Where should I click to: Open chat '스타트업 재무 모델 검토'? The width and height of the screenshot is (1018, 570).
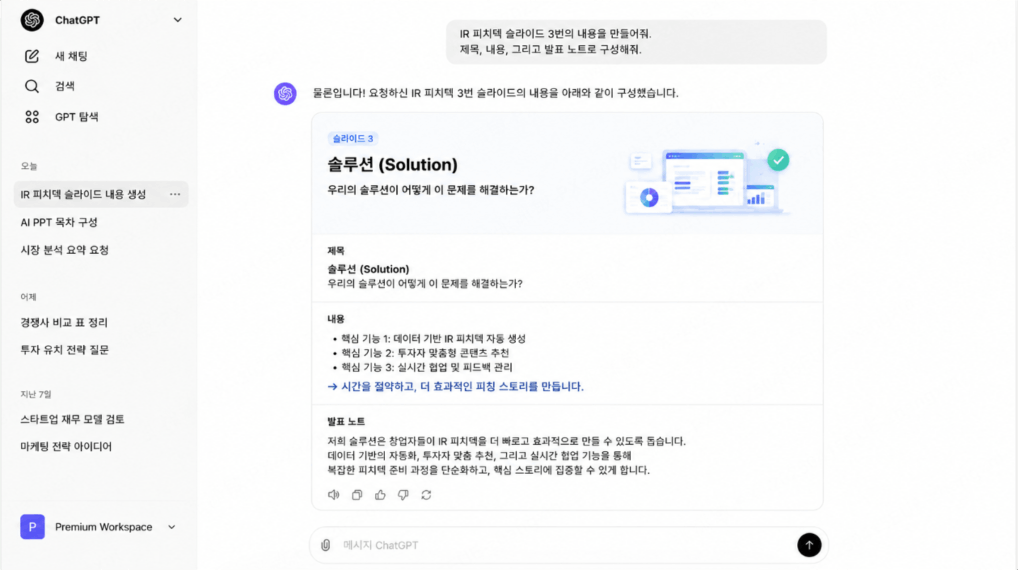click(72, 419)
